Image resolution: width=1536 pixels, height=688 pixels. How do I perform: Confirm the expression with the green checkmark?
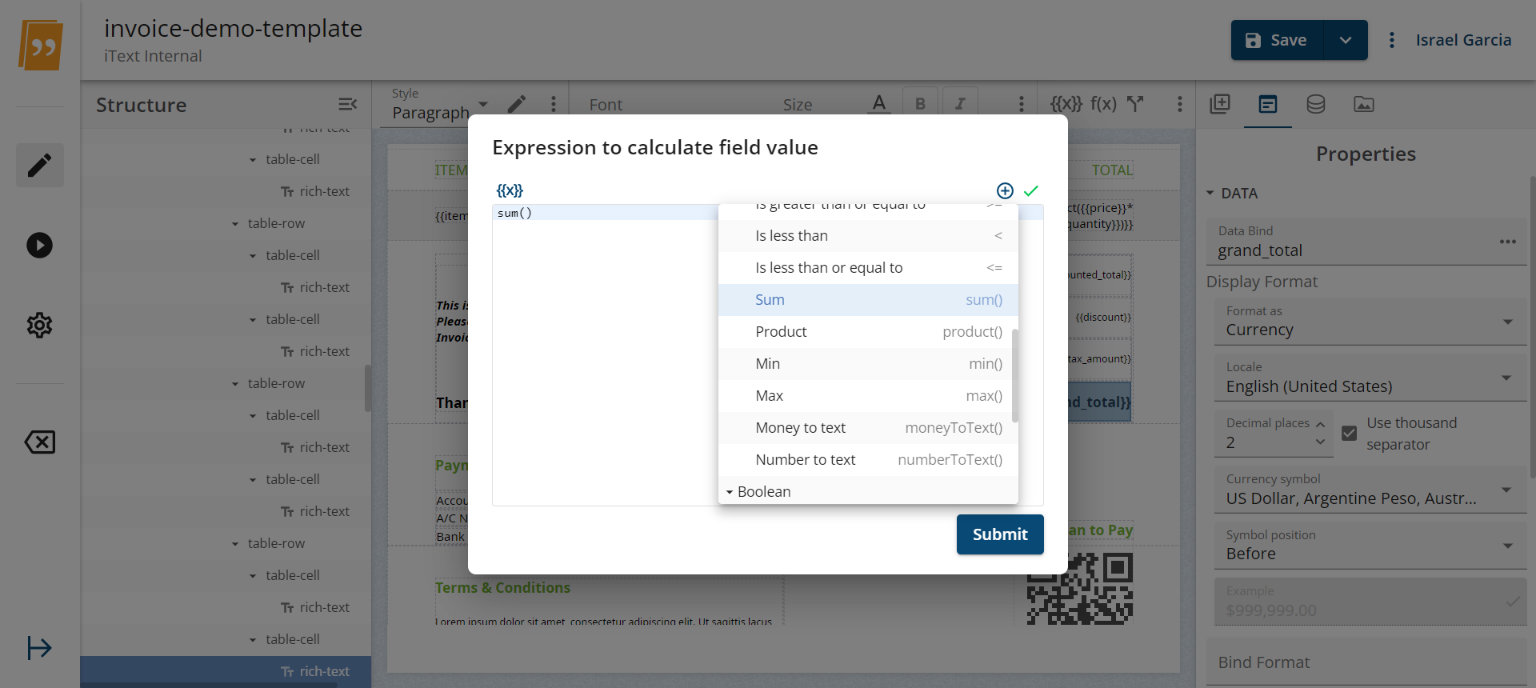1031,190
